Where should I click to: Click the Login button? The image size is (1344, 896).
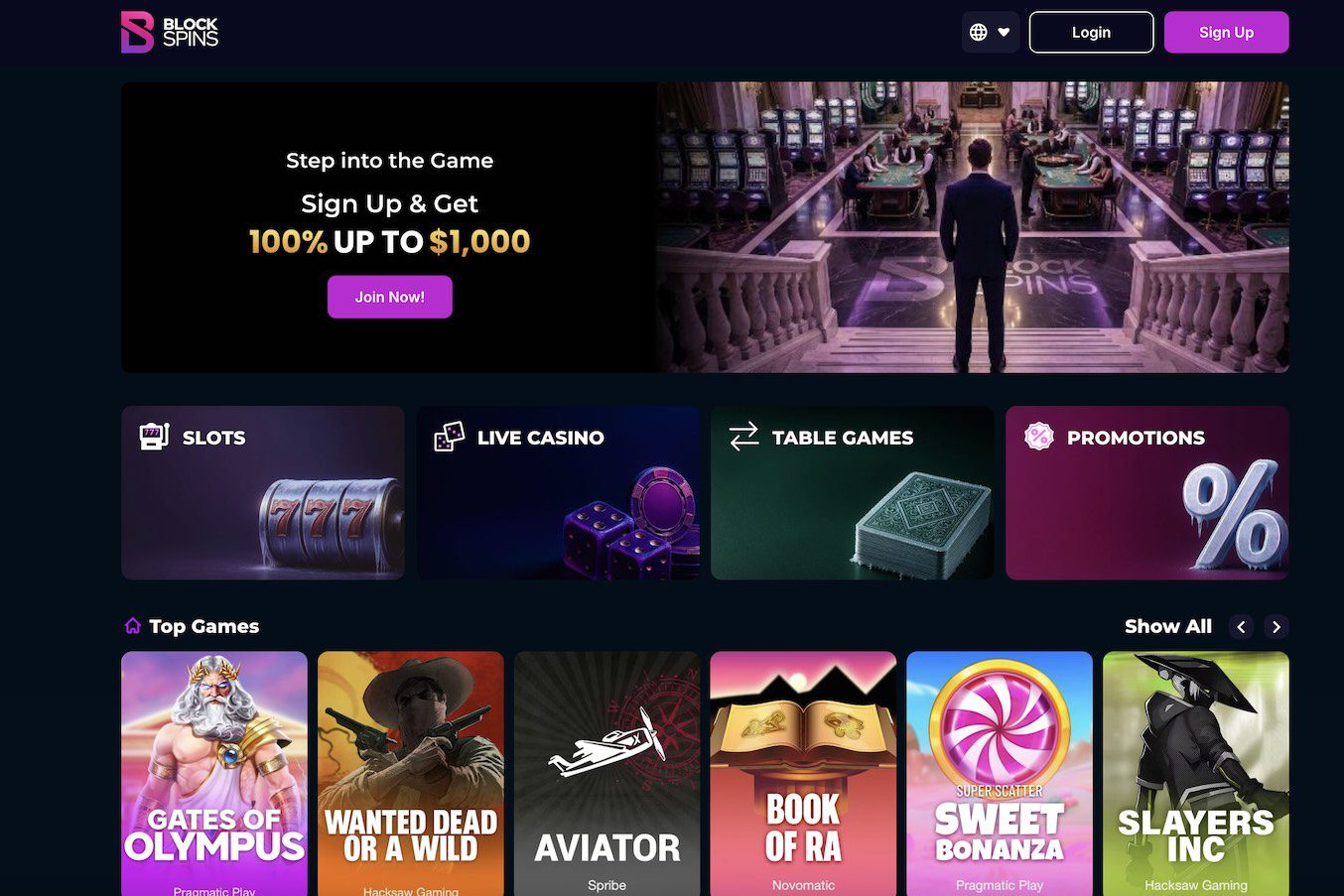1091,32
